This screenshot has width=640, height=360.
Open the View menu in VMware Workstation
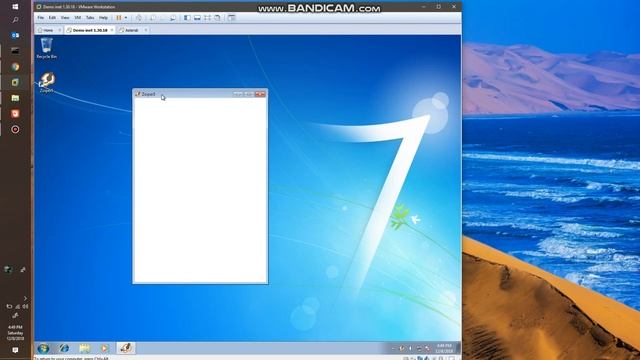pos(65,18)
